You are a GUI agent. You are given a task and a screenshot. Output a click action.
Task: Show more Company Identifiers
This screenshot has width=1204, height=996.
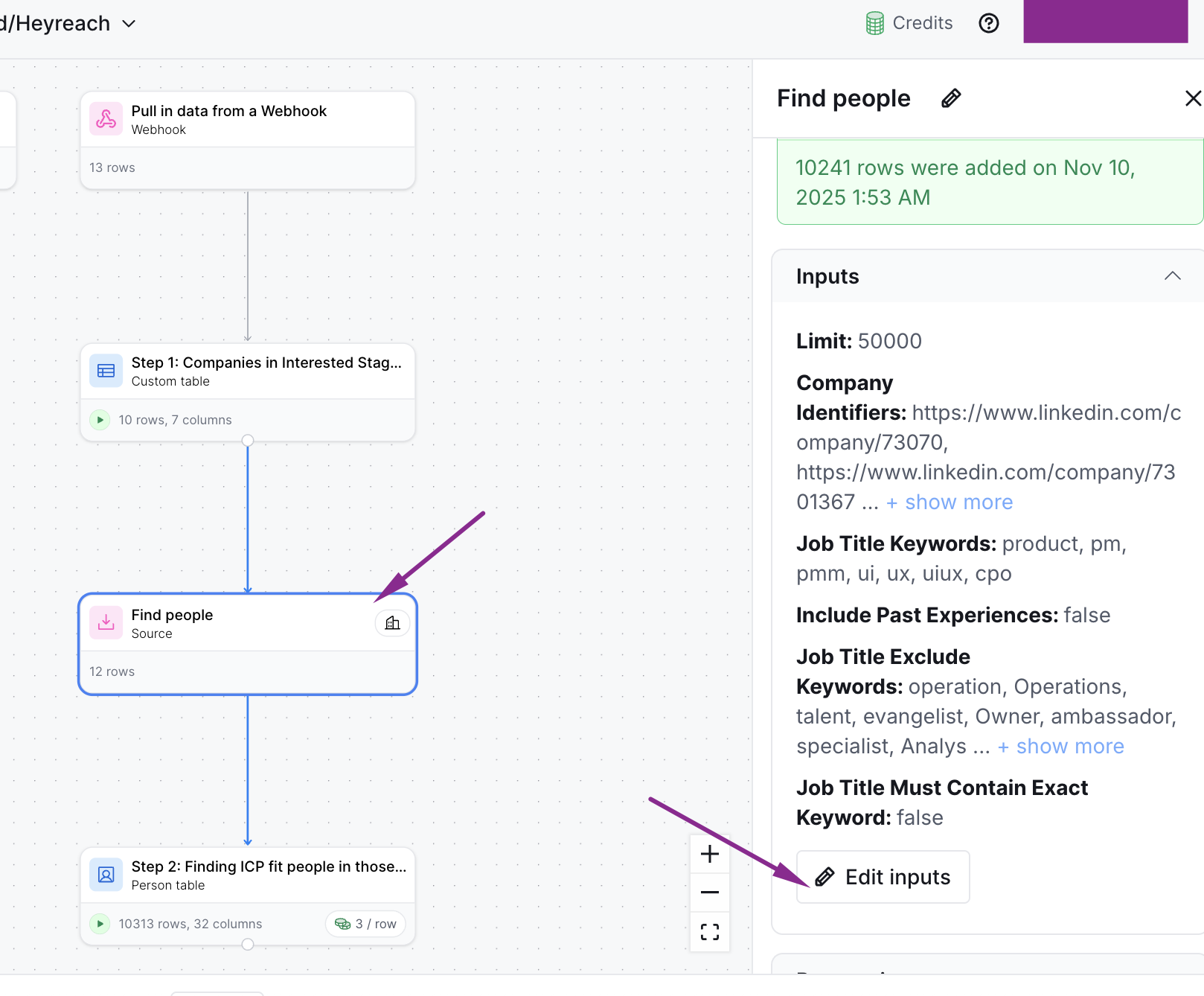[x=949, y=502]
